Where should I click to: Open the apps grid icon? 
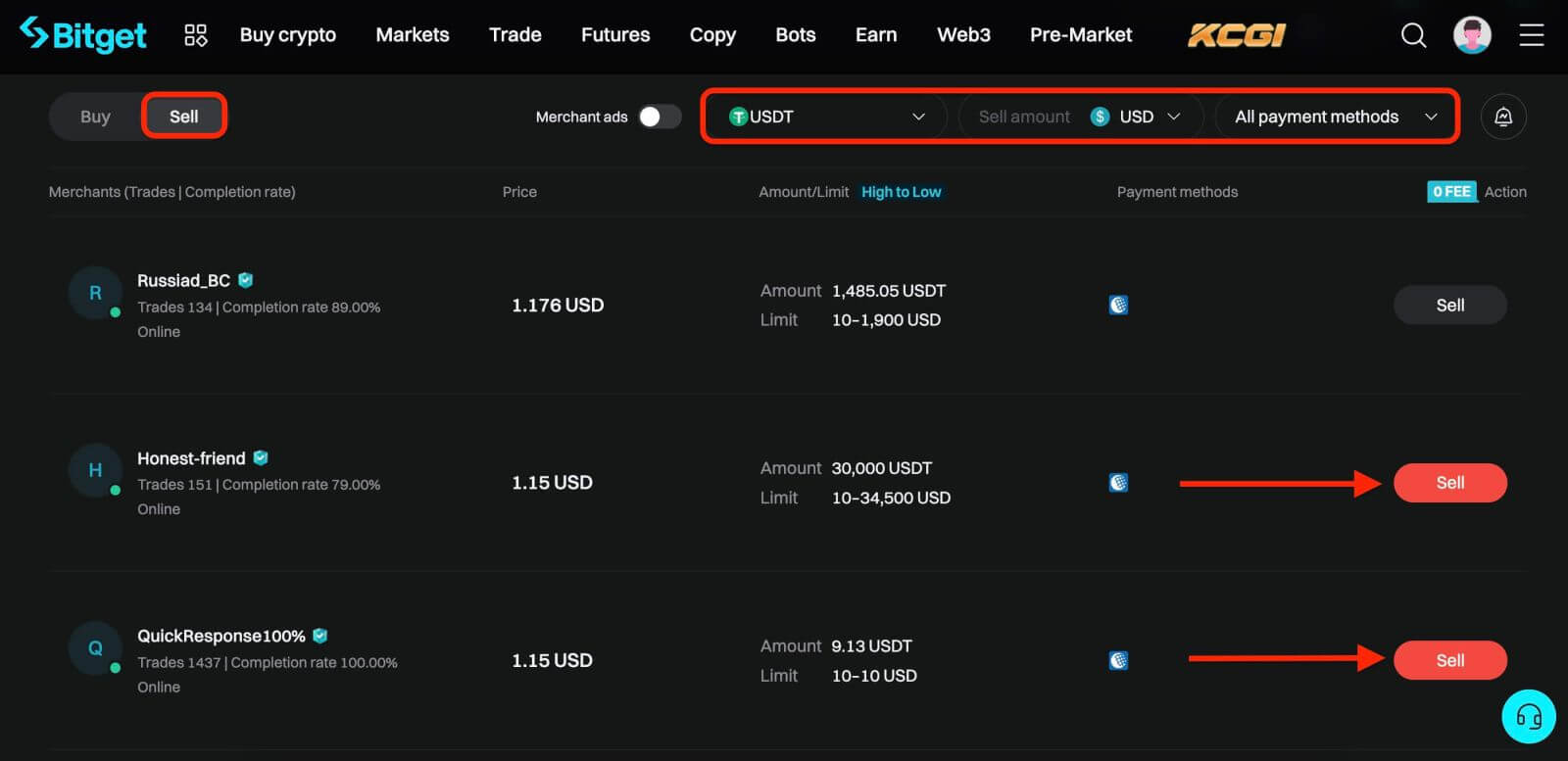(196, 35)
